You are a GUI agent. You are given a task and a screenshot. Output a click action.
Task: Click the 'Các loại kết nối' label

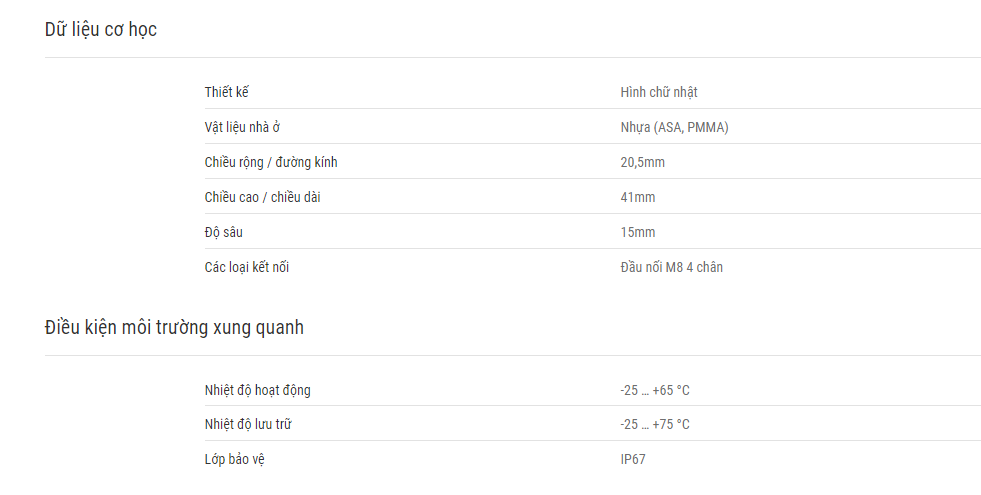(247, 267)
